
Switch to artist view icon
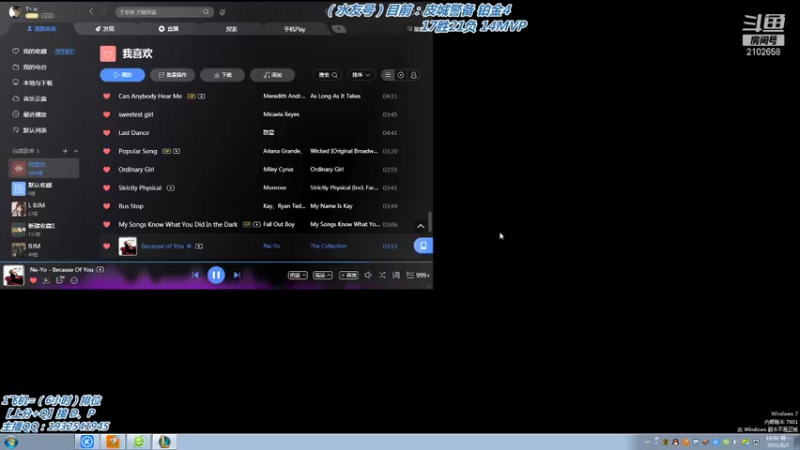(x=414, y=75)
